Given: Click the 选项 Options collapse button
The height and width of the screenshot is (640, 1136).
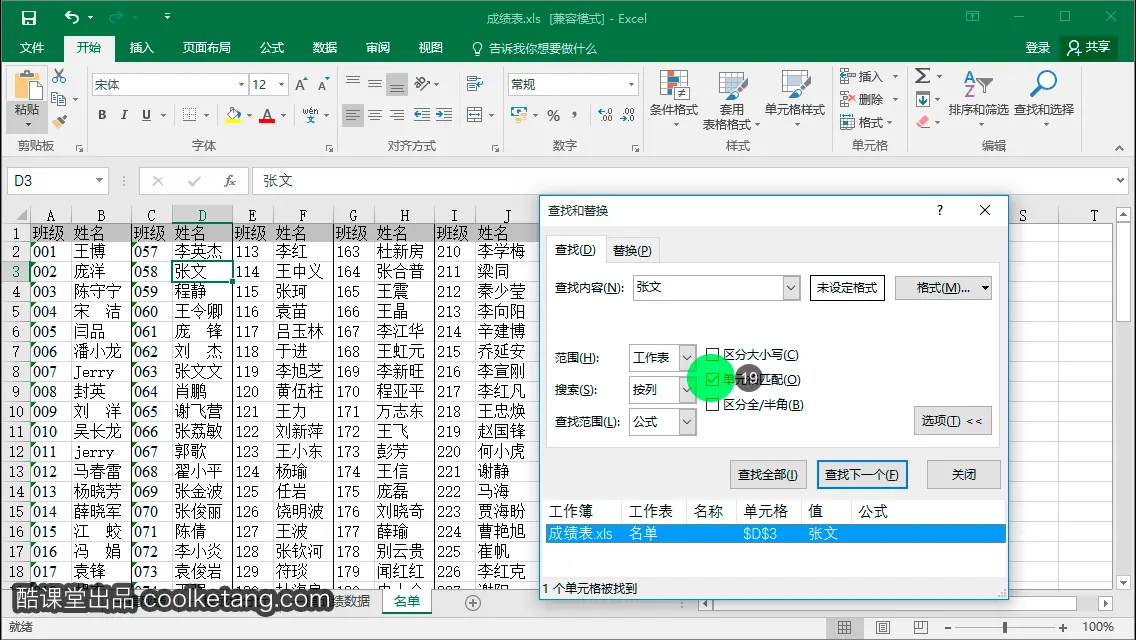Looking at the screenshot, I should tap(952, 421).
